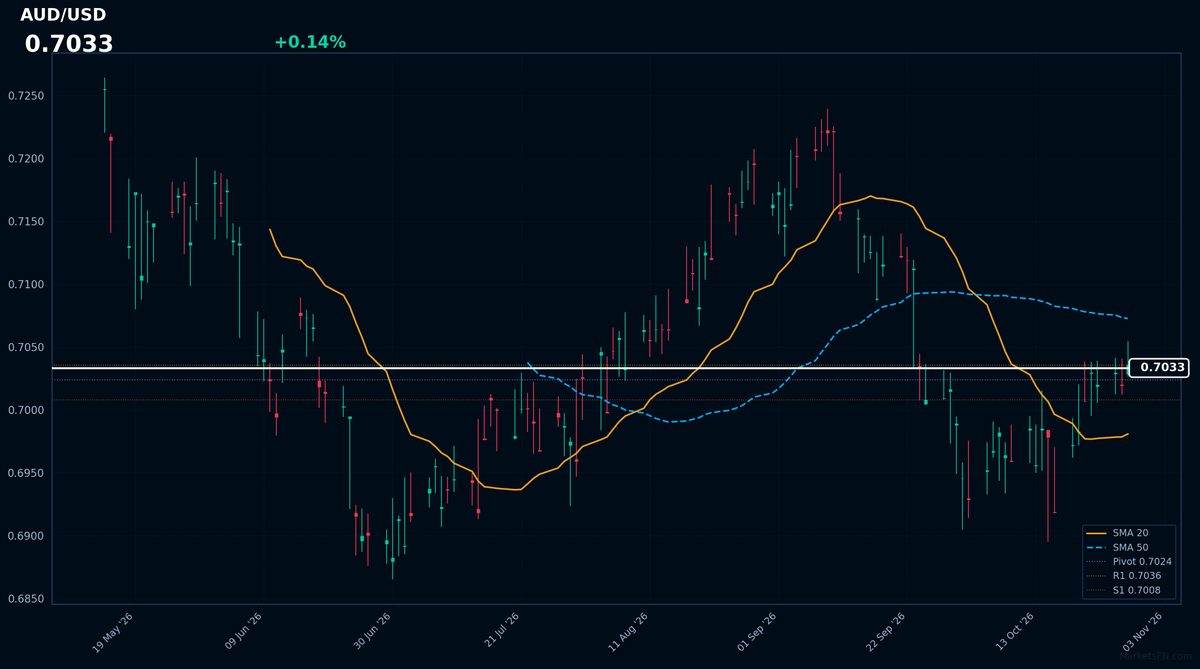Click the Pivot 0.7024 legend entry
Viewport: 1200px width, 669px height.
pos(1130,562)
